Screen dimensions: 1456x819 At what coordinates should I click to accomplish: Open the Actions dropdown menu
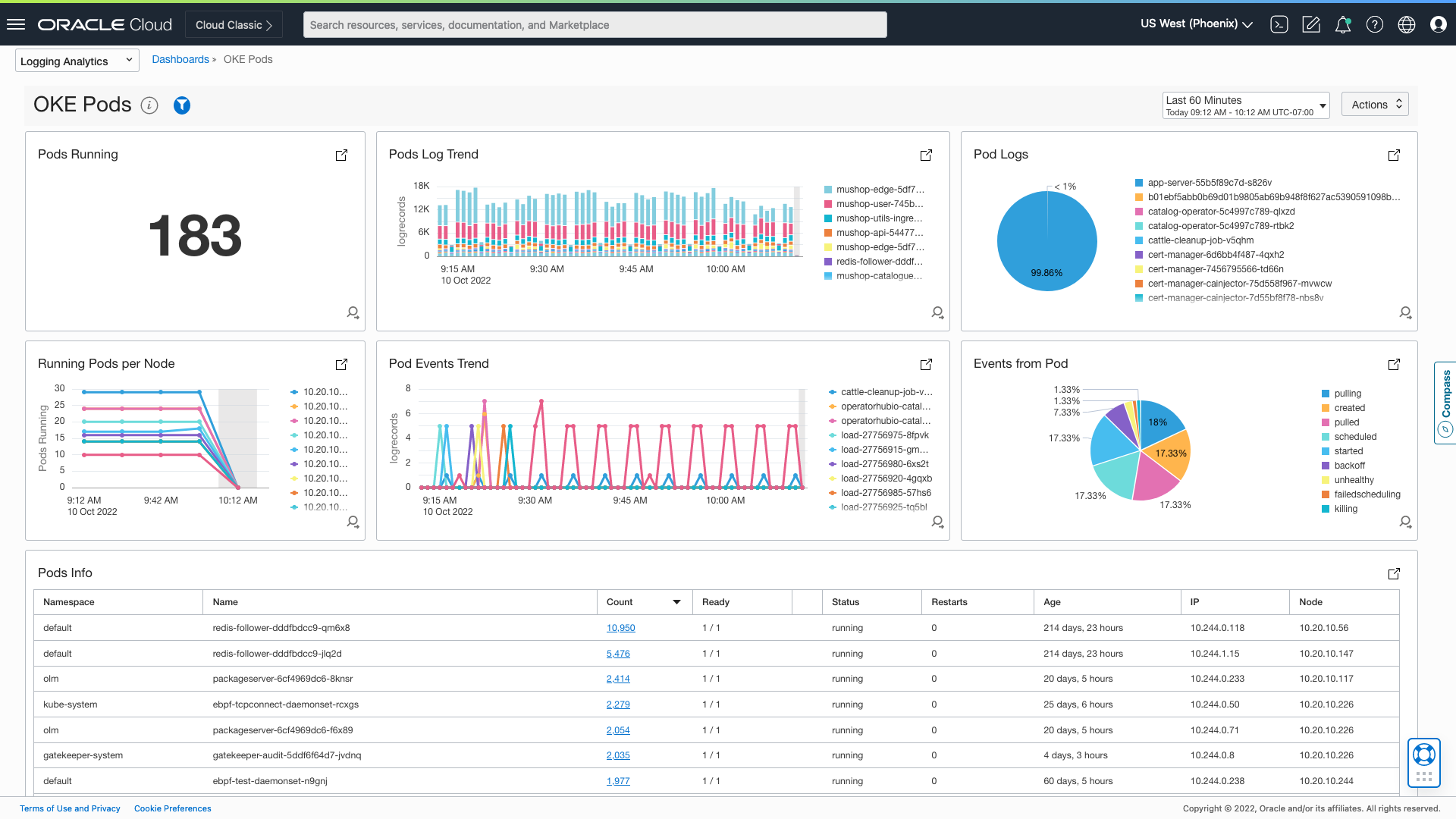pos(1375,105)
